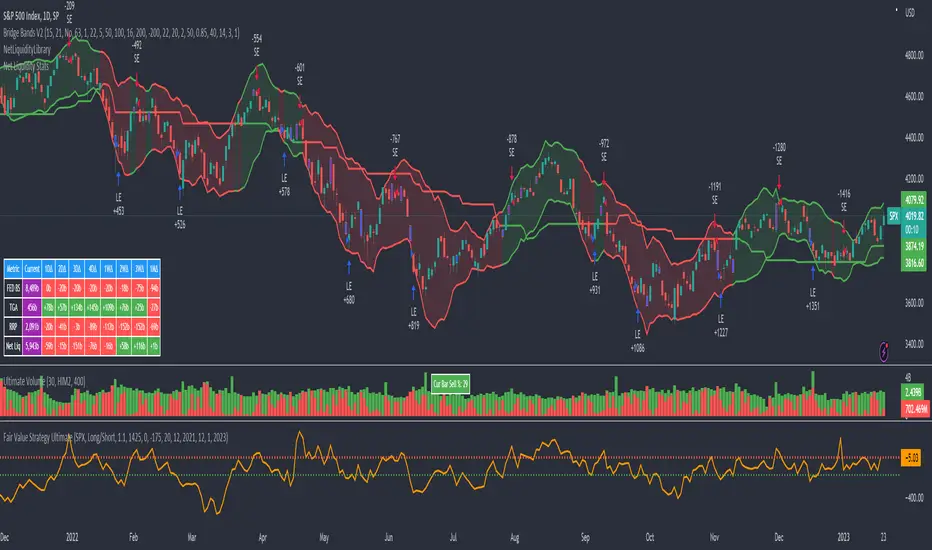932x550 pixels.
Task: Click the 702.469M volume value label
Action: 916,408
